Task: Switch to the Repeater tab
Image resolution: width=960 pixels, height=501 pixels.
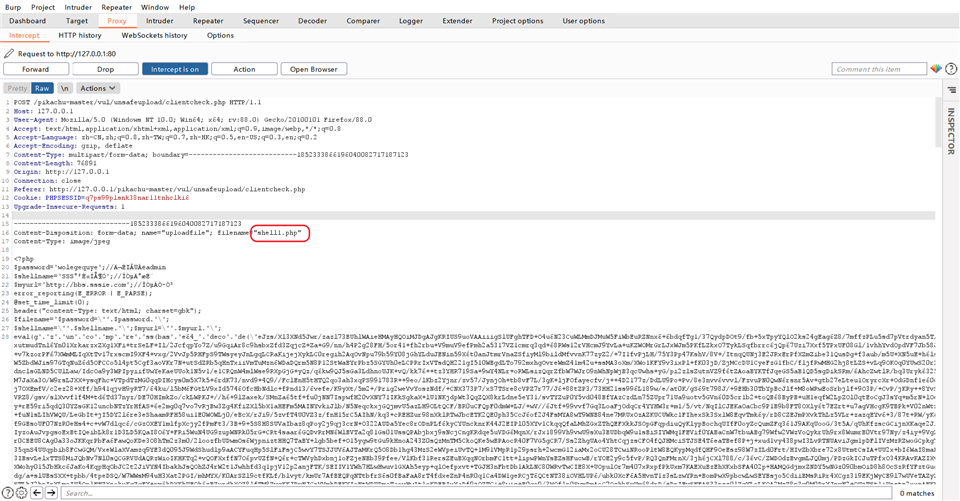Action: click(208, 21)
